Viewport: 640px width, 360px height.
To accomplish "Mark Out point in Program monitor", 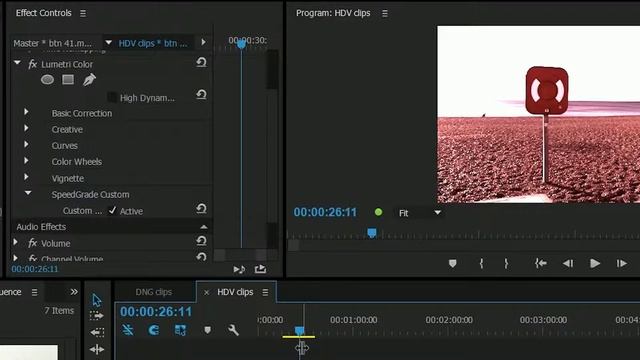I will pyautogui.click(x=506, y=264).
